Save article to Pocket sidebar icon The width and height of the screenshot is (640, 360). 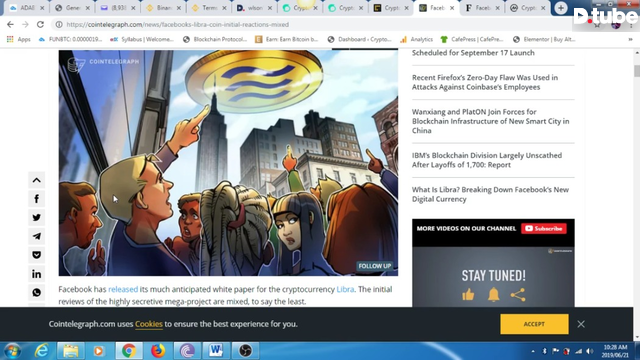coord(36,255)
